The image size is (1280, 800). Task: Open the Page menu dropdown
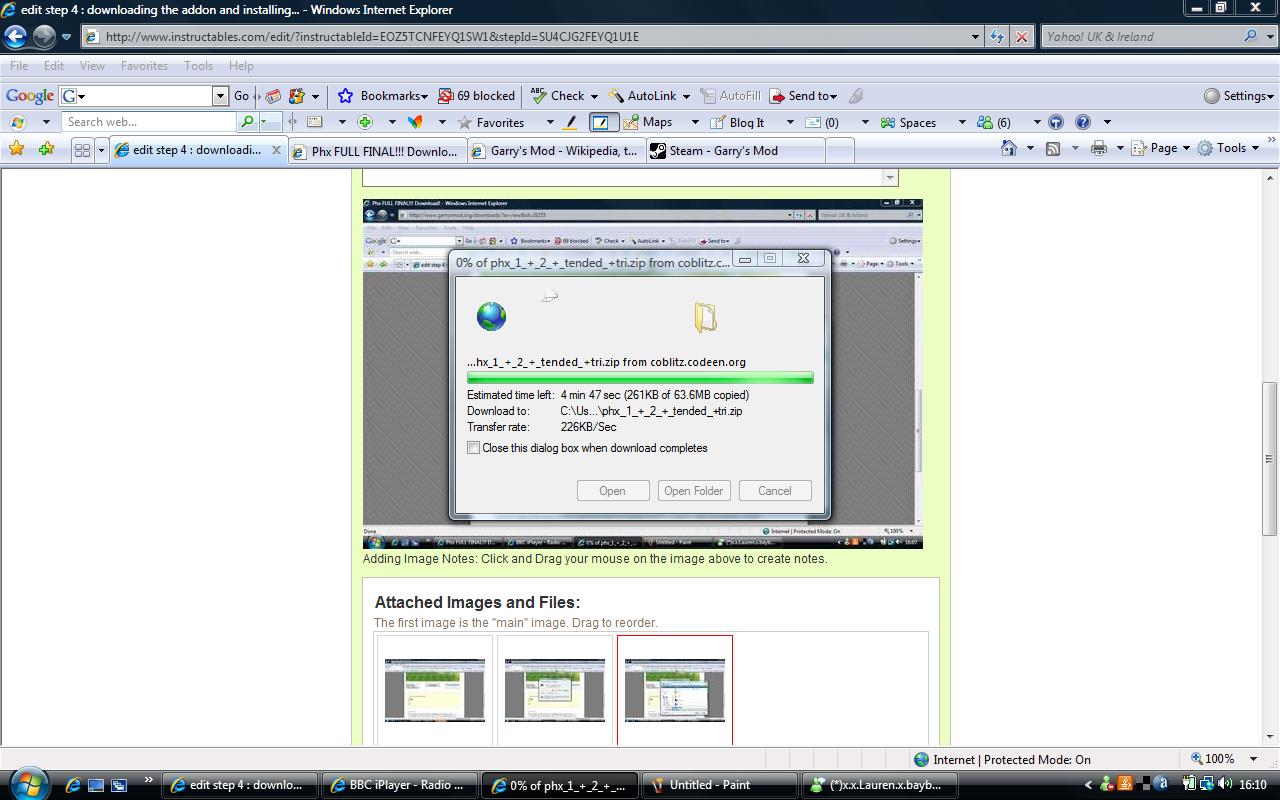pyautogui.click(x=1162, y=148)
